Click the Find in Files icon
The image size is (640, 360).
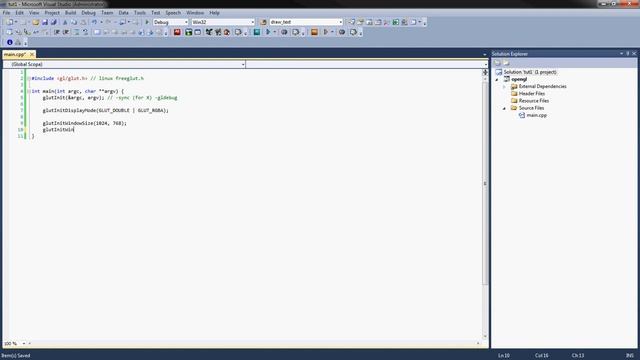[263, 22]
